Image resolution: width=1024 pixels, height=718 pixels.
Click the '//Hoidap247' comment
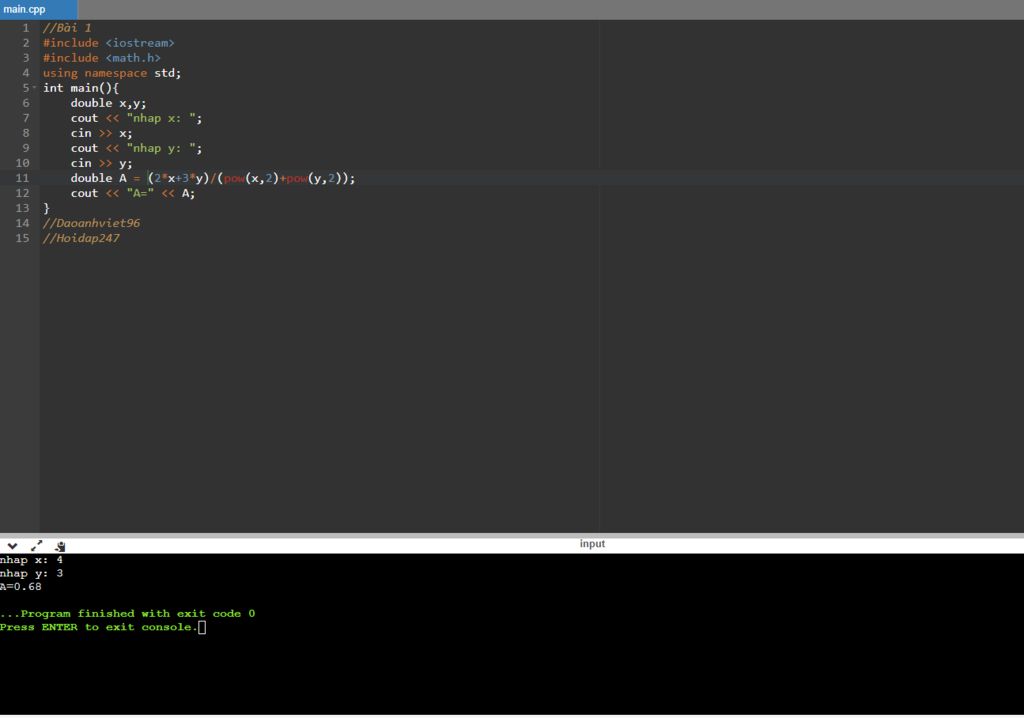[x=81, y=238]
